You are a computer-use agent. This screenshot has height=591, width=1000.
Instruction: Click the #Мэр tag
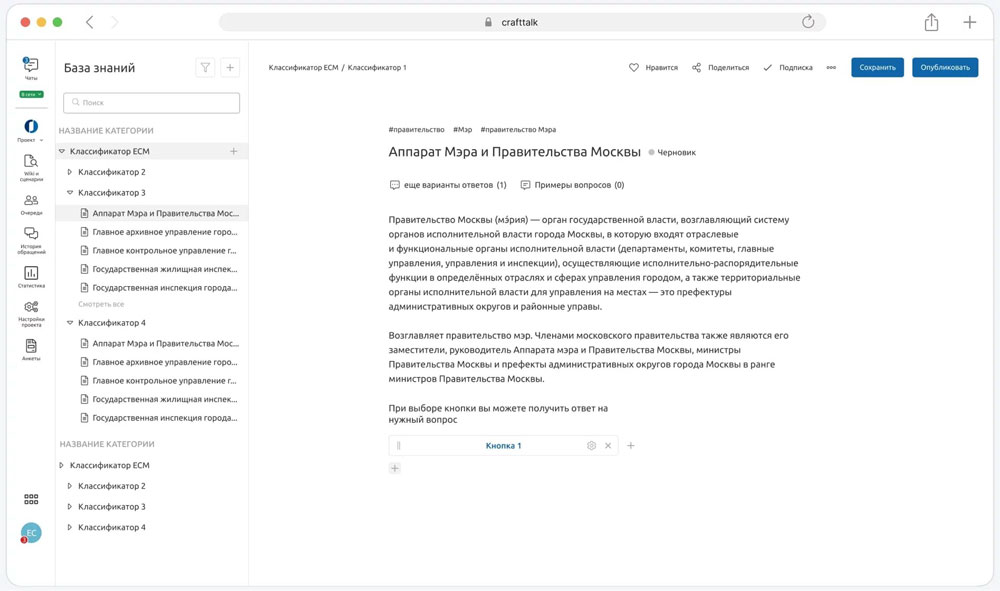coord(462,129)
